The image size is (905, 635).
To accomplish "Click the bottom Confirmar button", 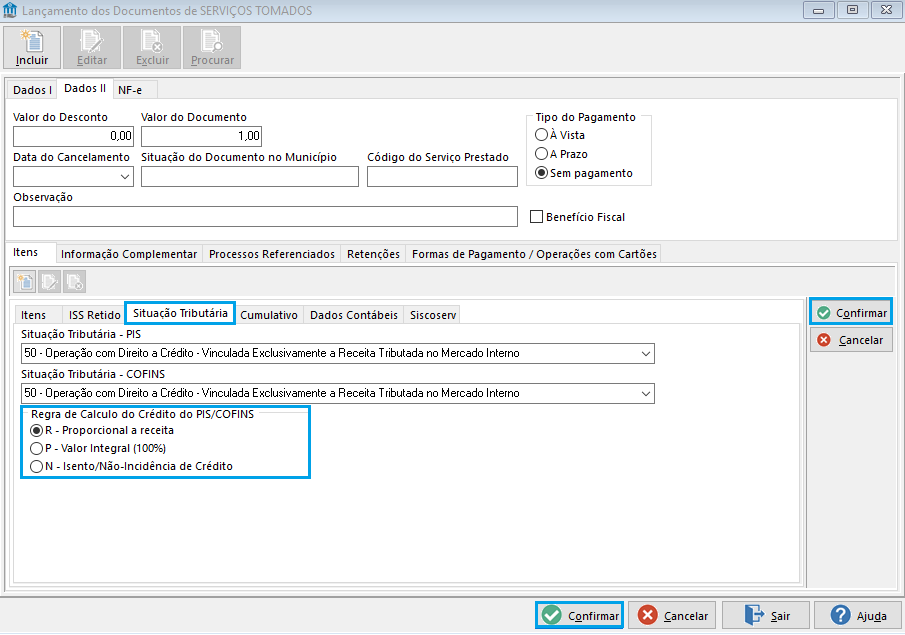I will [579, 615].
